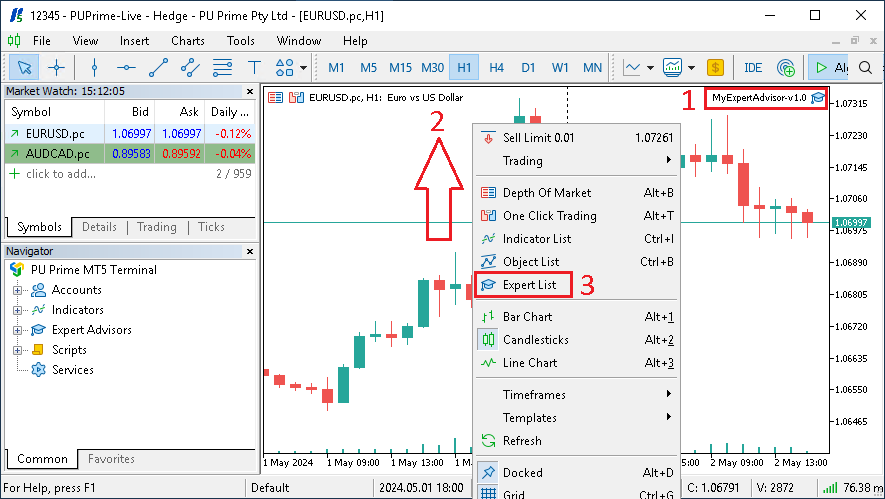Choose Expert List in context menu
Image resolution: width=885 pixels, height=499 pixels.
tap(576, 285)
